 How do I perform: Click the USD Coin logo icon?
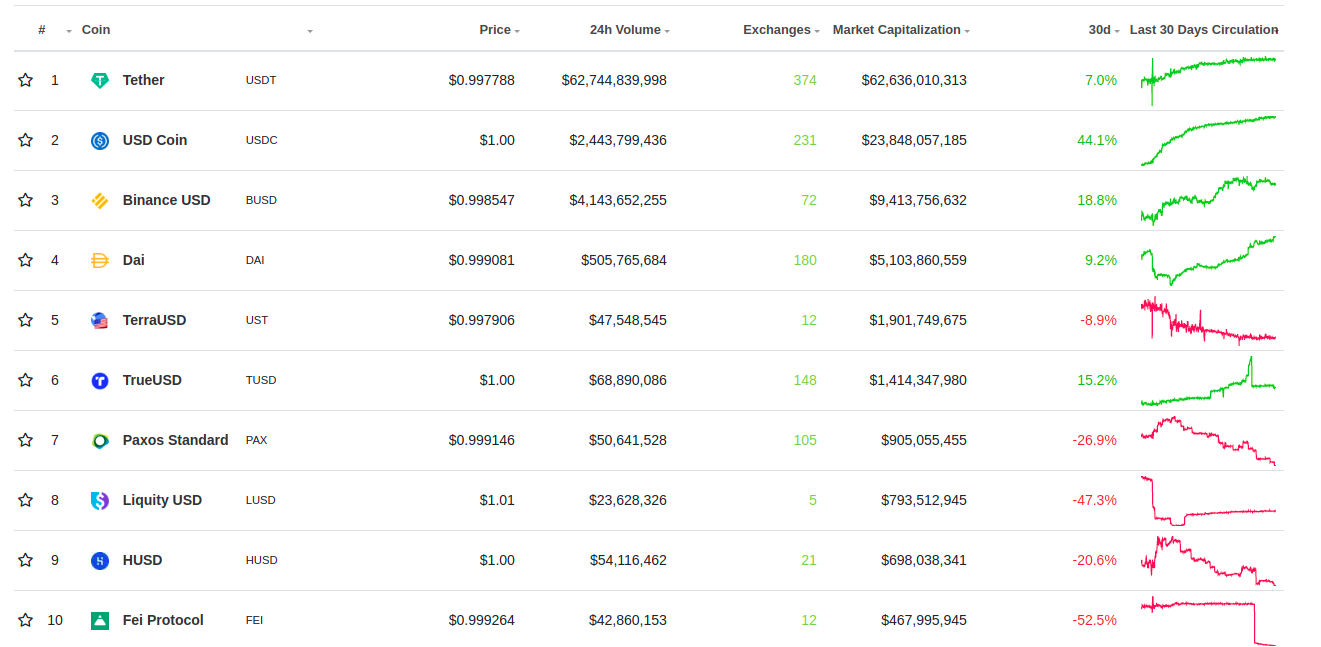[x=100, y=140]
